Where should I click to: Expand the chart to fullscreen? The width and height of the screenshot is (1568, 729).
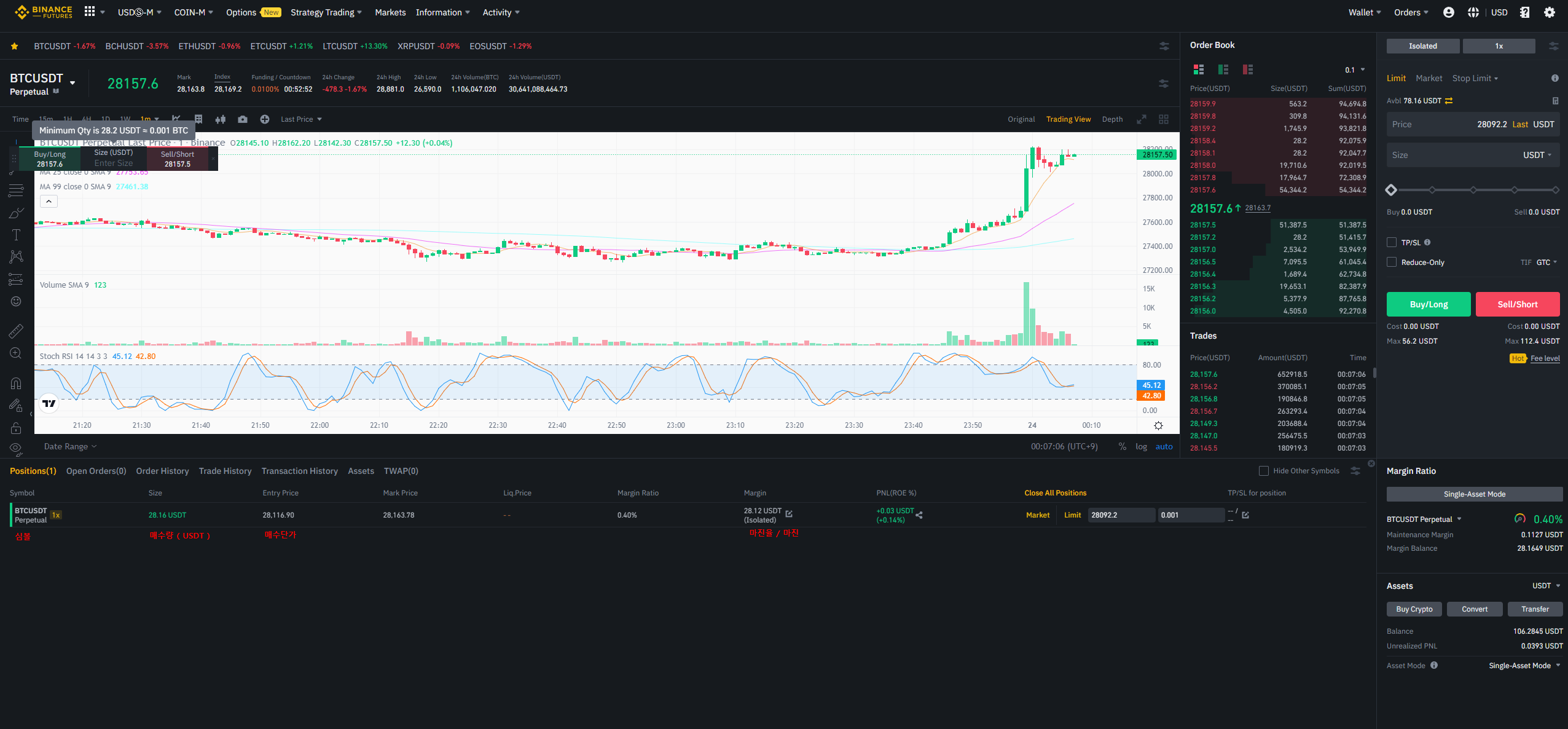pyautogui.click(x=1141, y=119)
